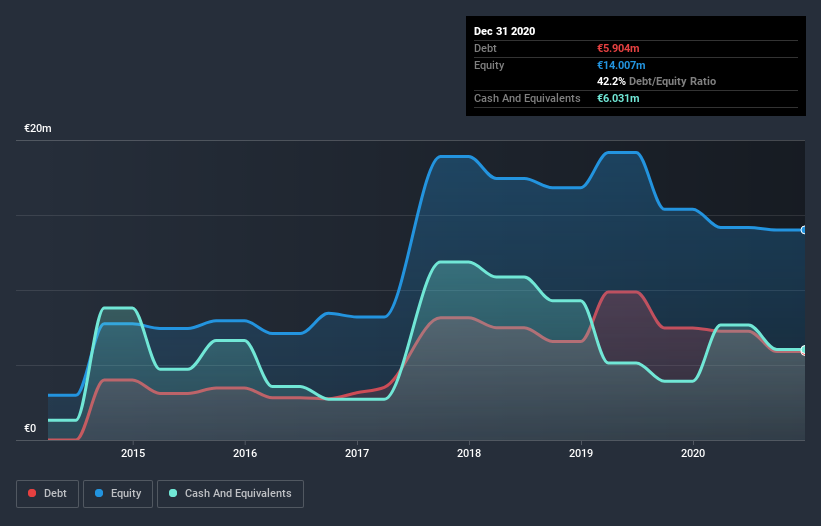Click the 42.2% Debt/Equity Ratio text
This screenshot has height=526, width=821.
(657, 82)
